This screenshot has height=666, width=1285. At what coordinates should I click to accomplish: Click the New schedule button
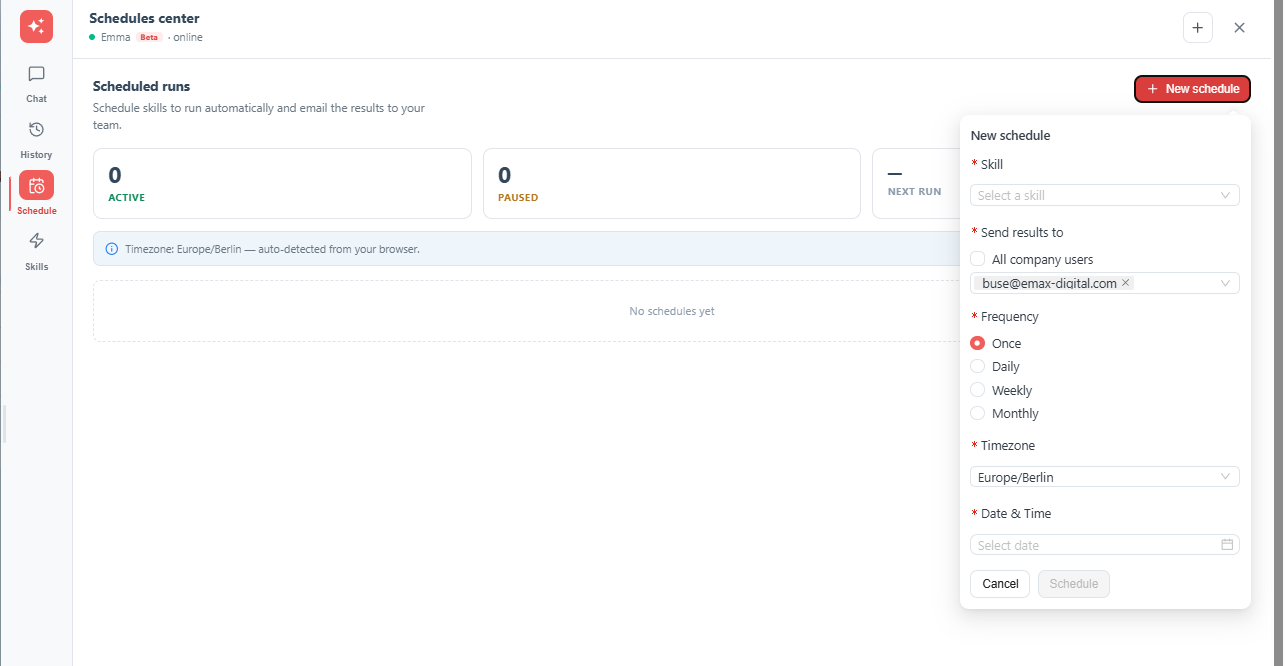click(x=1192, y=89)
